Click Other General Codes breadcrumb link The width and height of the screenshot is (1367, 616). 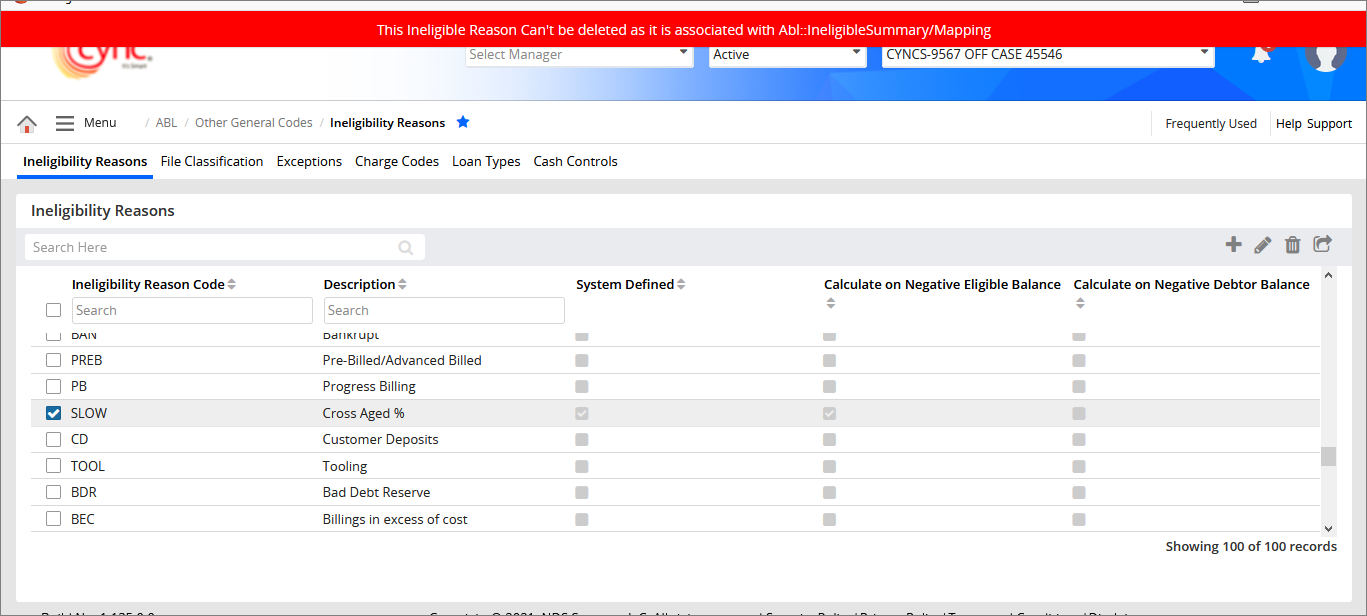pos(254,123)
